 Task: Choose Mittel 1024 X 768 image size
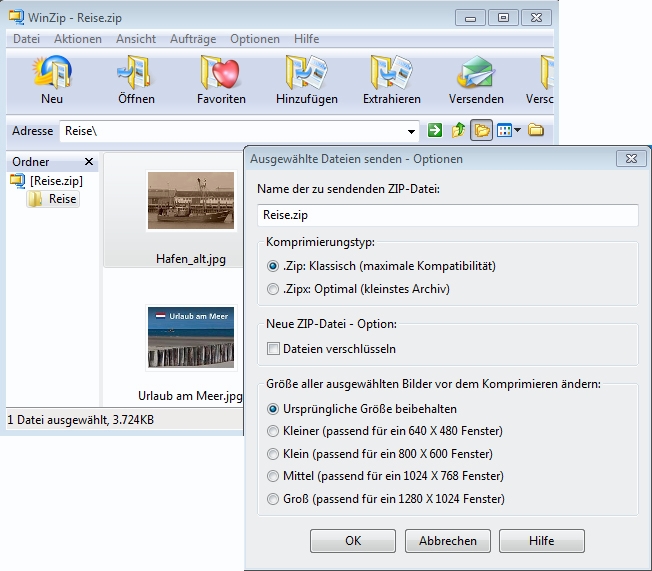(x=274, y=476)
